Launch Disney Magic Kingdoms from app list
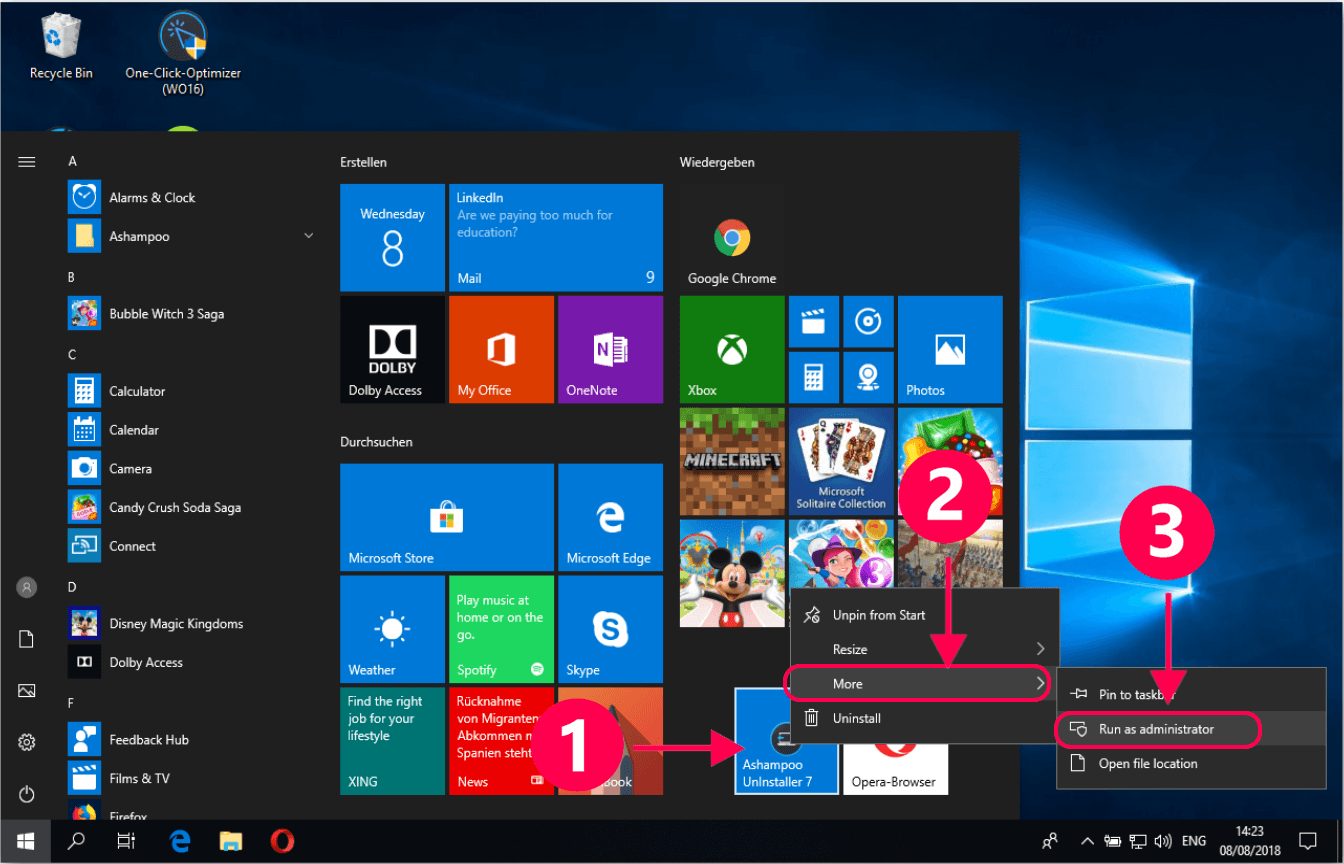 point(192,623)
